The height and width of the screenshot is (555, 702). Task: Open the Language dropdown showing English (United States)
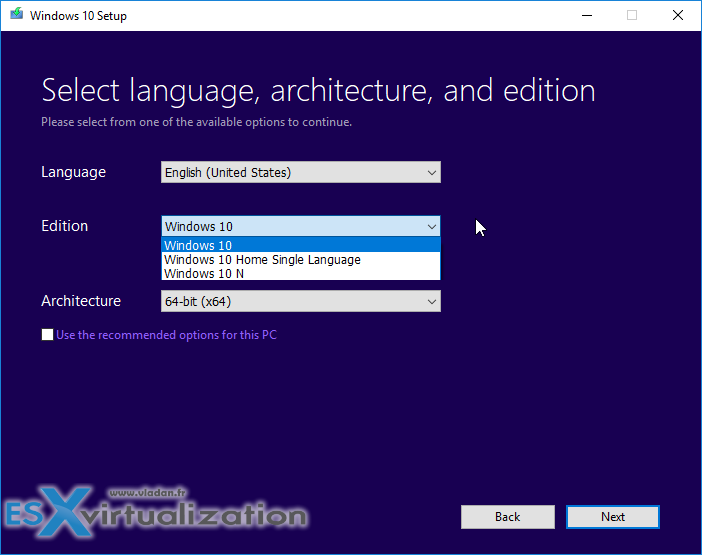coord(300,173)
